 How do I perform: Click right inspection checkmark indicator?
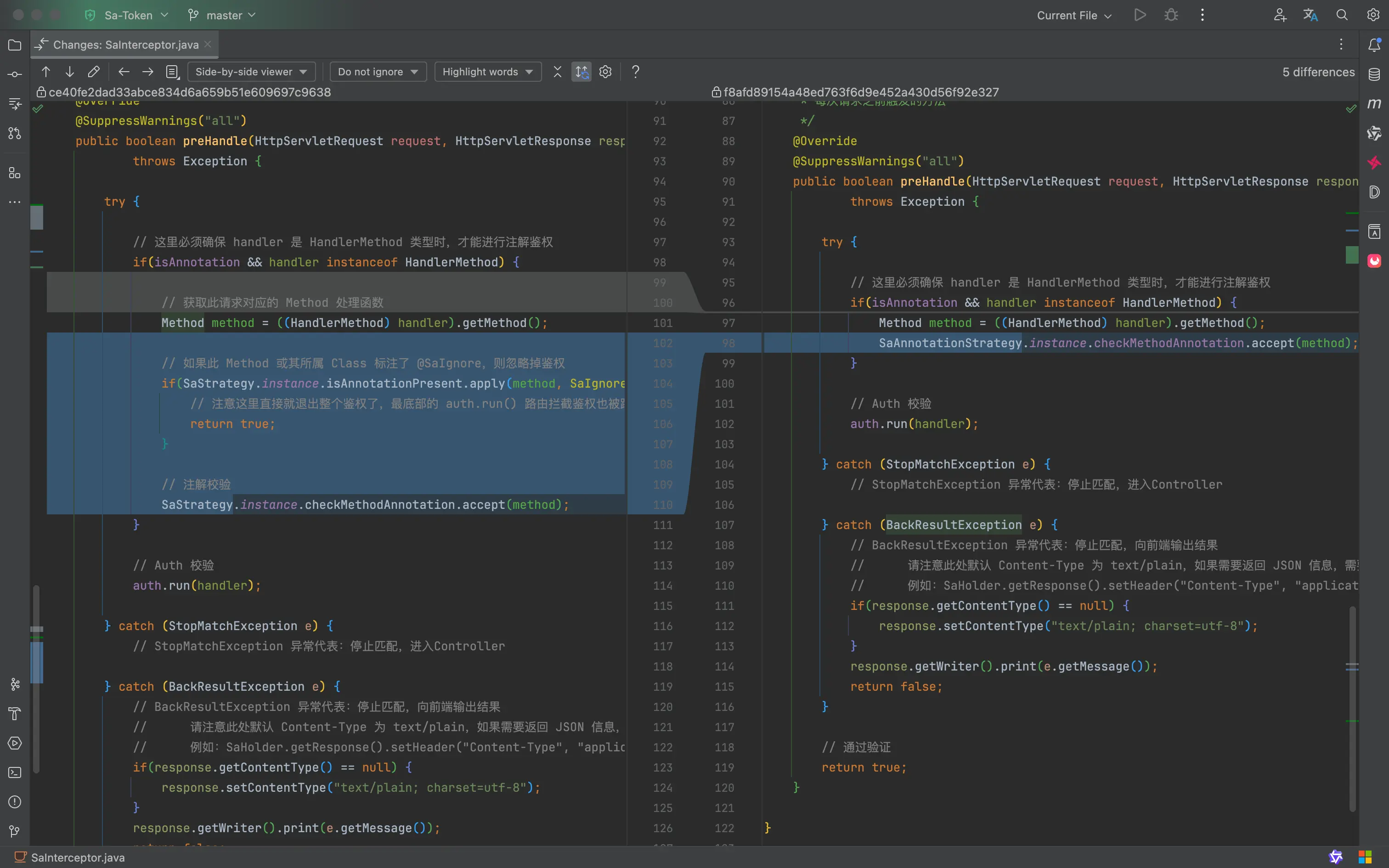point(1351,108)
